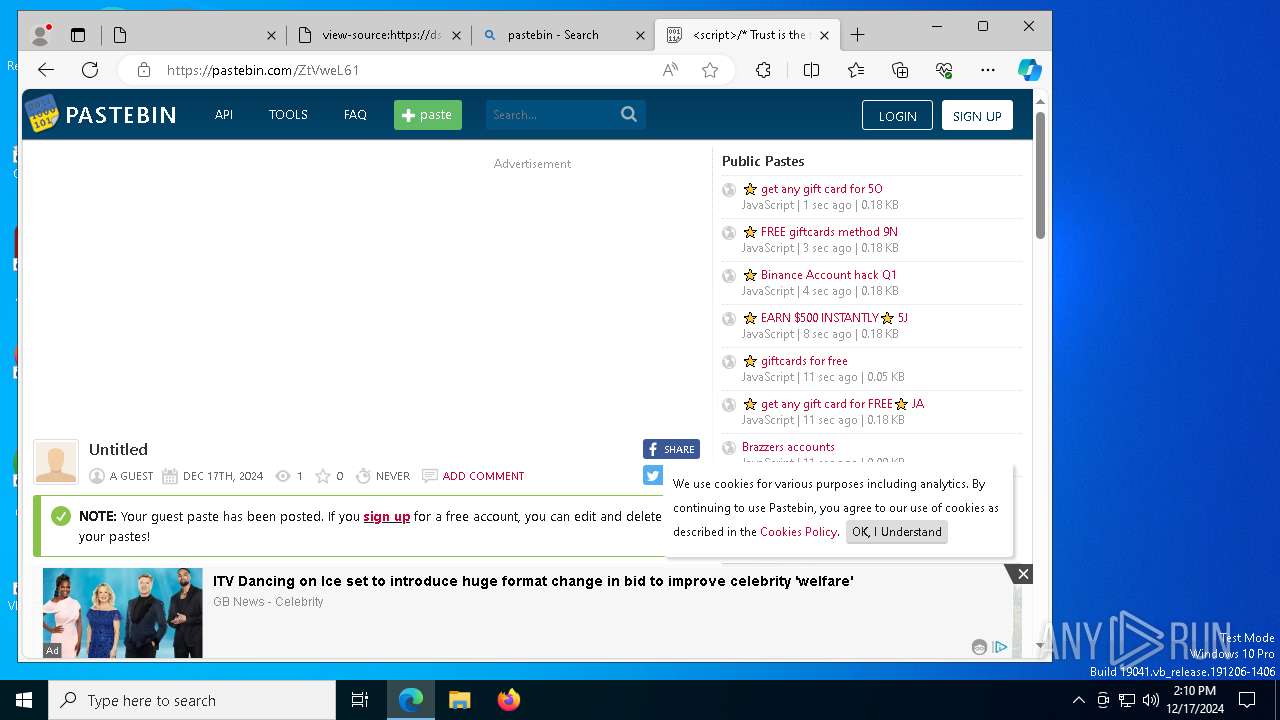Screen dimensions: 1280x720
Task: Click the Windows taskbar search box
Action: click(192, 700)
